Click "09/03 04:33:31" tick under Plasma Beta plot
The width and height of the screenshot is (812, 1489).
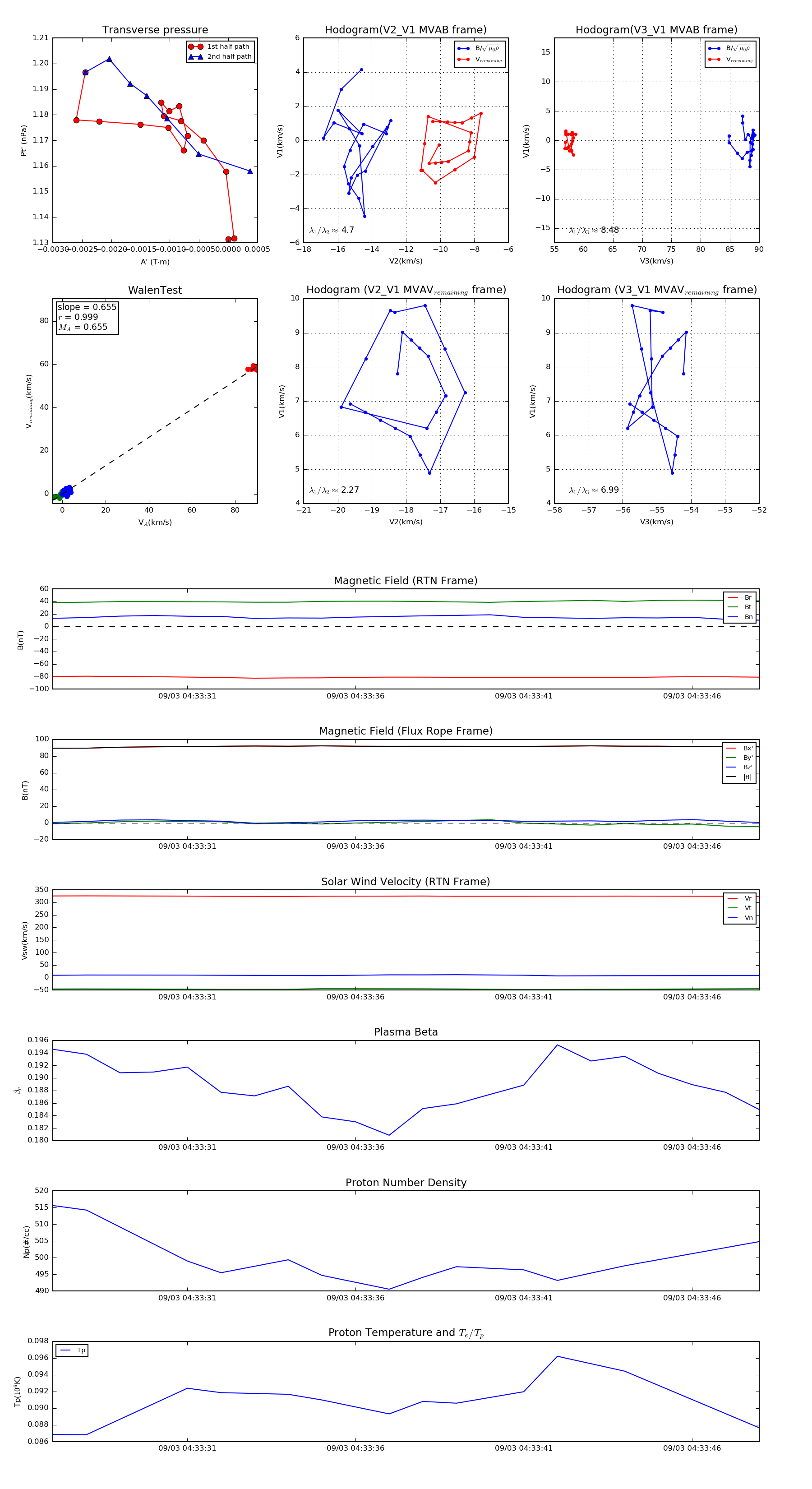pos(187,1147)
